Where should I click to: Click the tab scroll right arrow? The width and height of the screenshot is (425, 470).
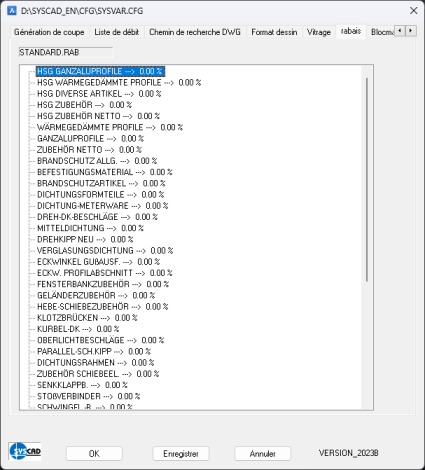pyautogui.click(x=411, y=31)
